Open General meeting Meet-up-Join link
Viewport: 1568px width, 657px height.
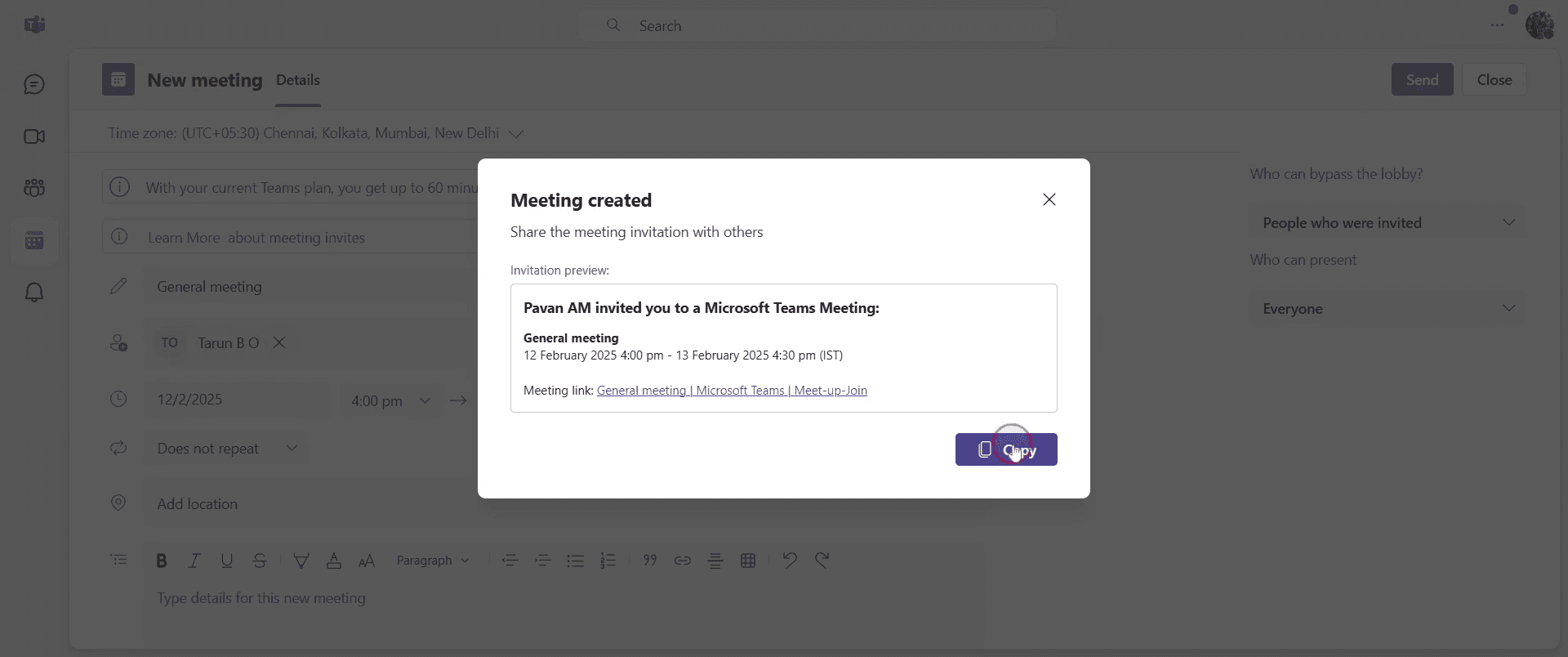point(732,391)
